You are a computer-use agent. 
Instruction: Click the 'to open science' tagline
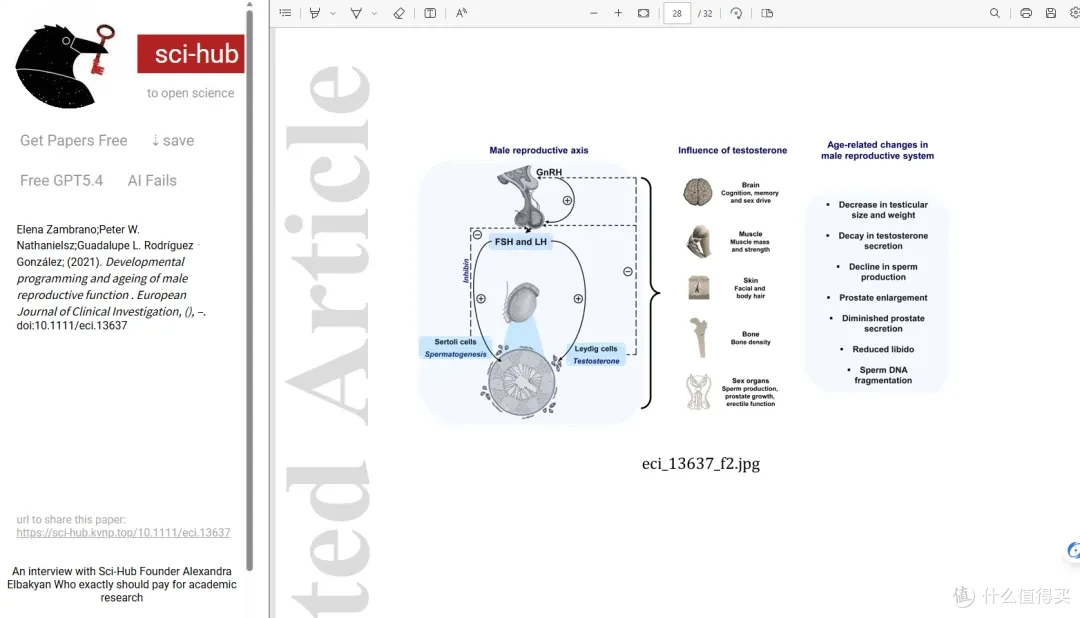[190, 93]
